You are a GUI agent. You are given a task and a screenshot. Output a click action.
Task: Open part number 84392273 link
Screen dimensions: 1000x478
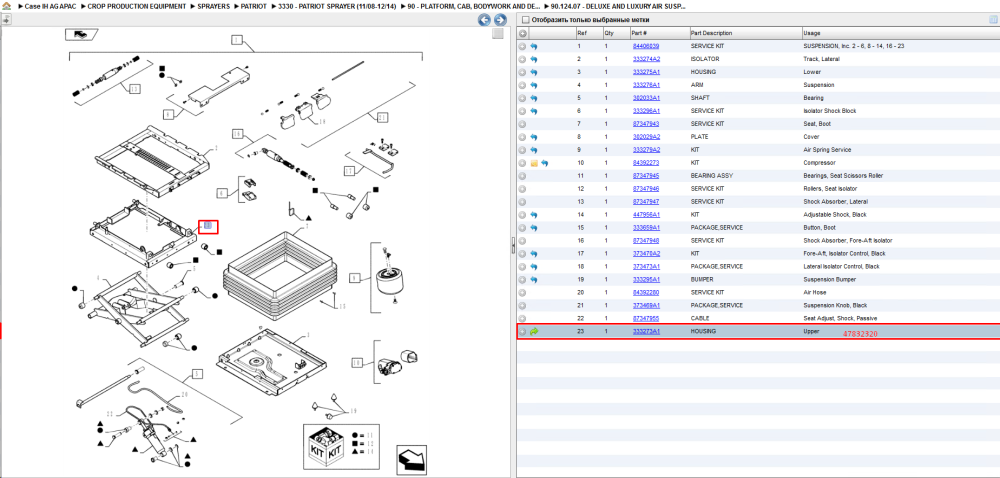pos(645,163)
